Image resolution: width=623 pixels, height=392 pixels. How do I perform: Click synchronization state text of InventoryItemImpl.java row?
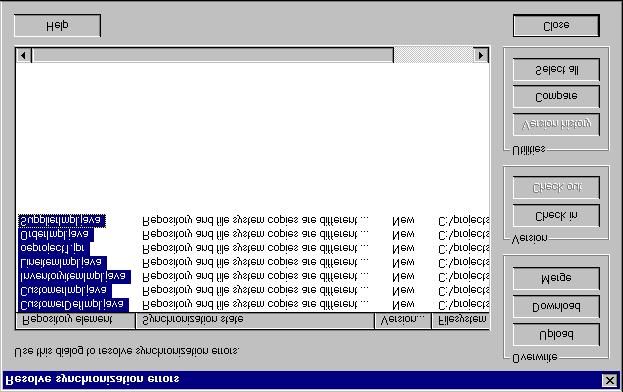(255, 276)
